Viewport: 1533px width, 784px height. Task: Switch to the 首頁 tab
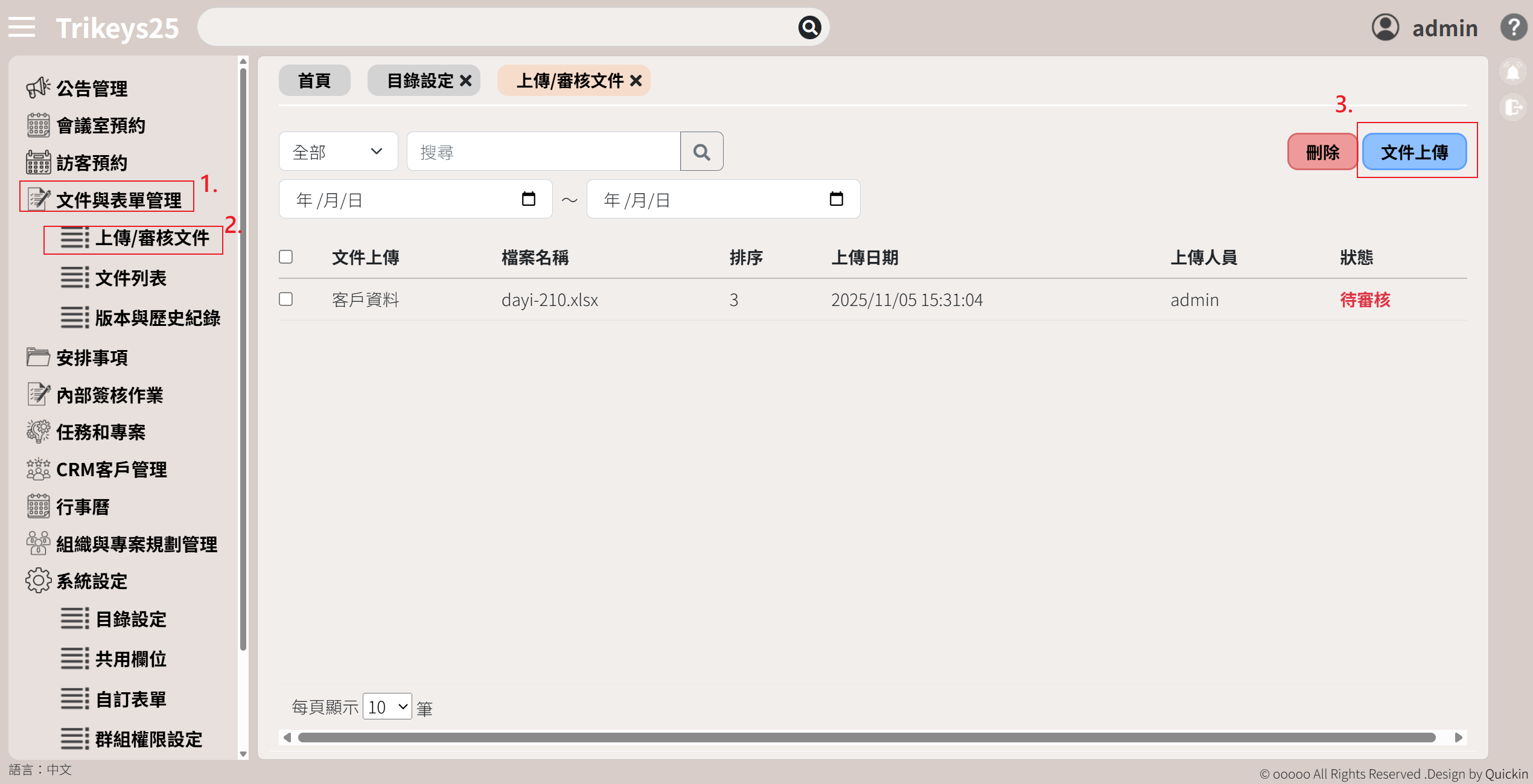314,81
